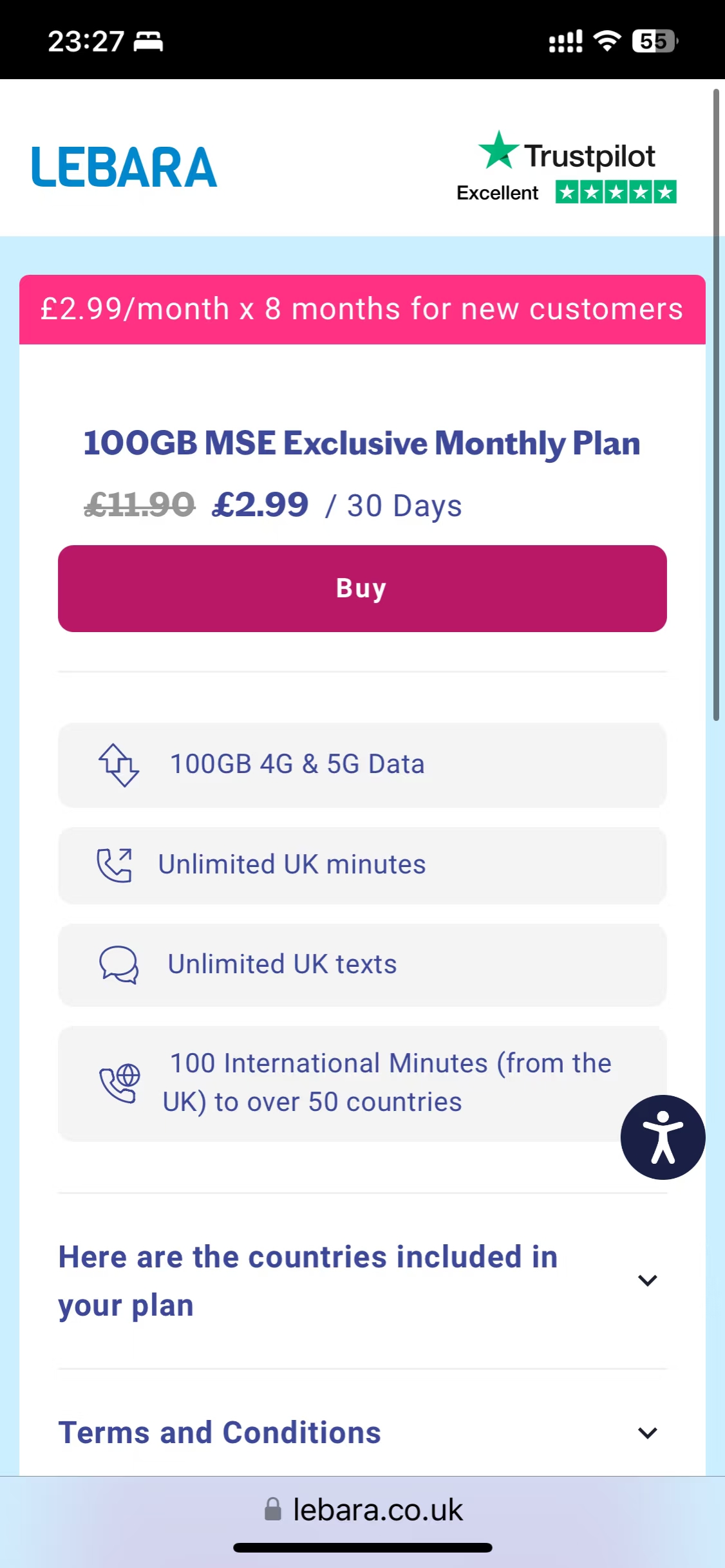
Task: Collapse the plan details via the chevron
Action: click(648, 1281)
